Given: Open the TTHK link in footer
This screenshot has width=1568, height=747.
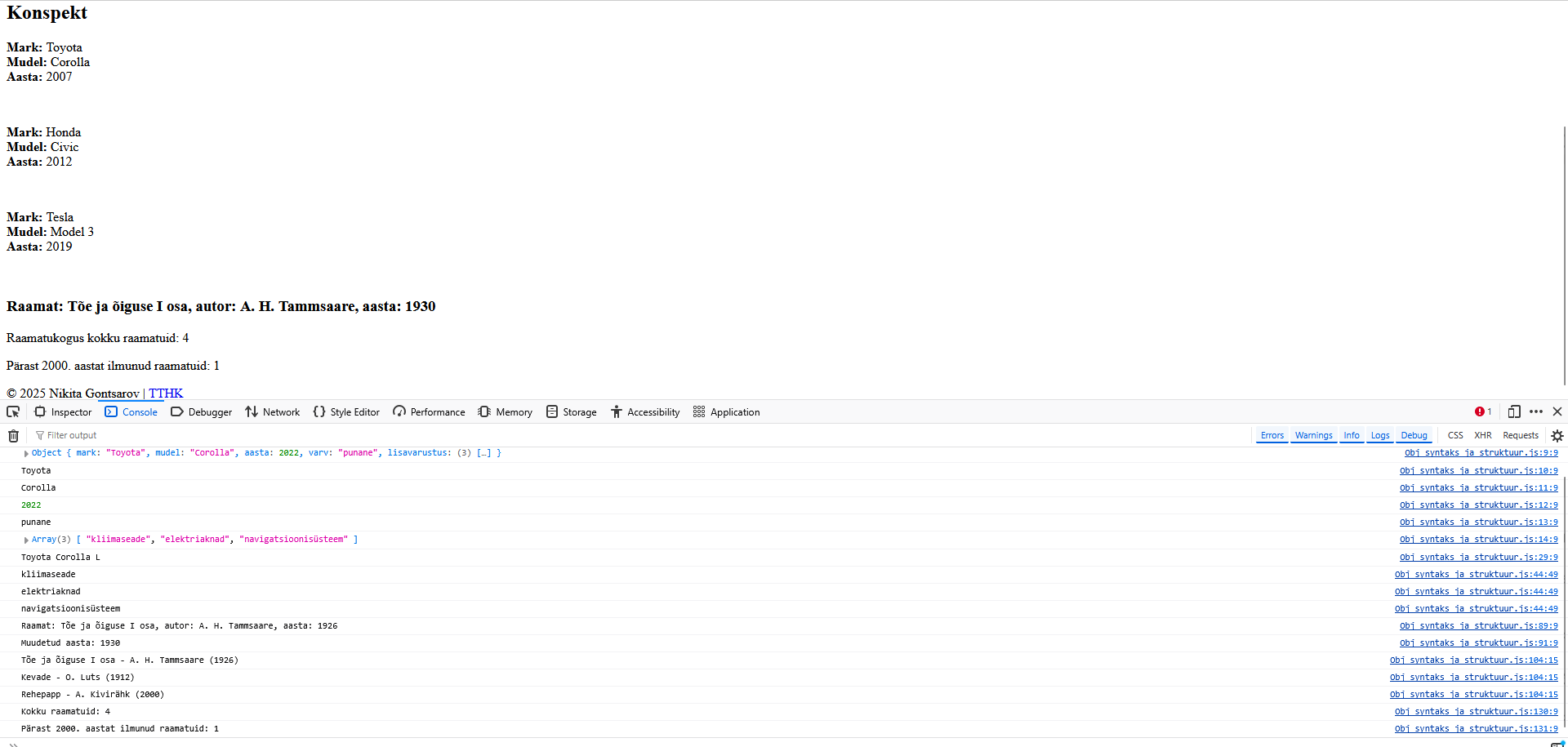Looking at the screenshot, I should [166, 394].
